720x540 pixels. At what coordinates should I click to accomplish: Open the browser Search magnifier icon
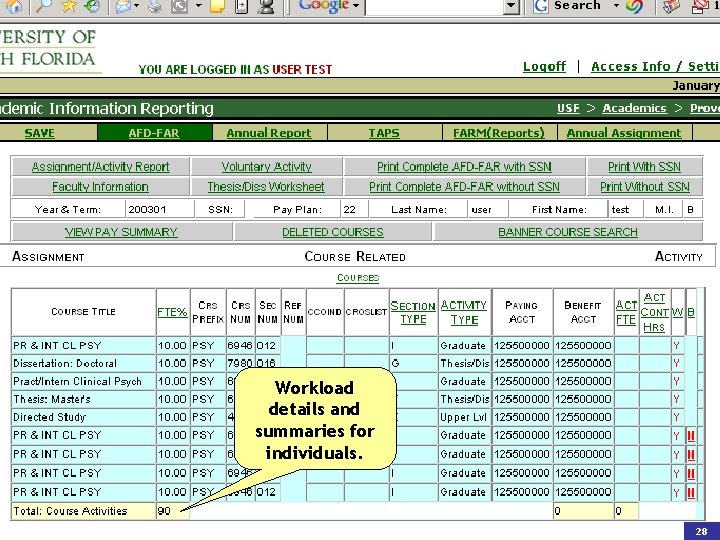pyautogui.click(x=43, y=6)
